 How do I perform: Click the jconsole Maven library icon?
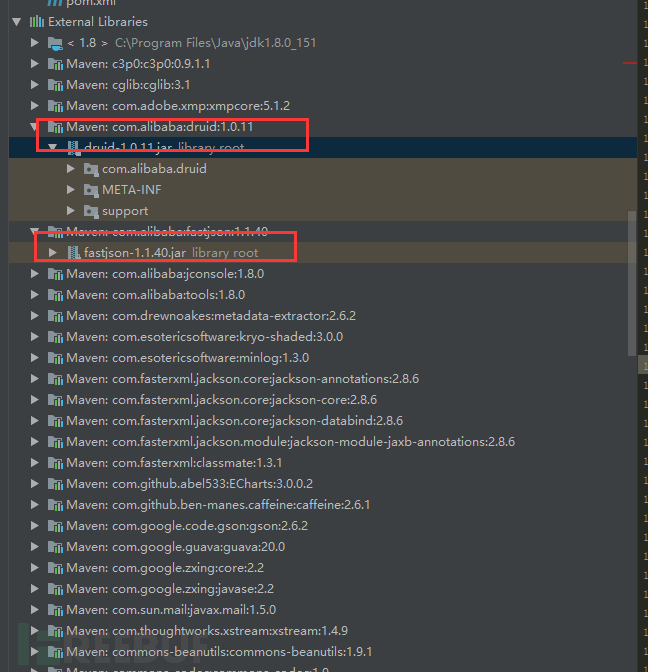tap(55, 274)
